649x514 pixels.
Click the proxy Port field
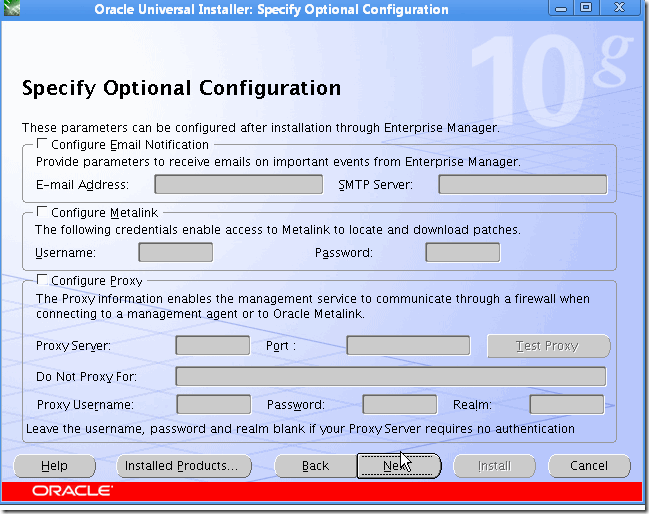pos(408,345)
